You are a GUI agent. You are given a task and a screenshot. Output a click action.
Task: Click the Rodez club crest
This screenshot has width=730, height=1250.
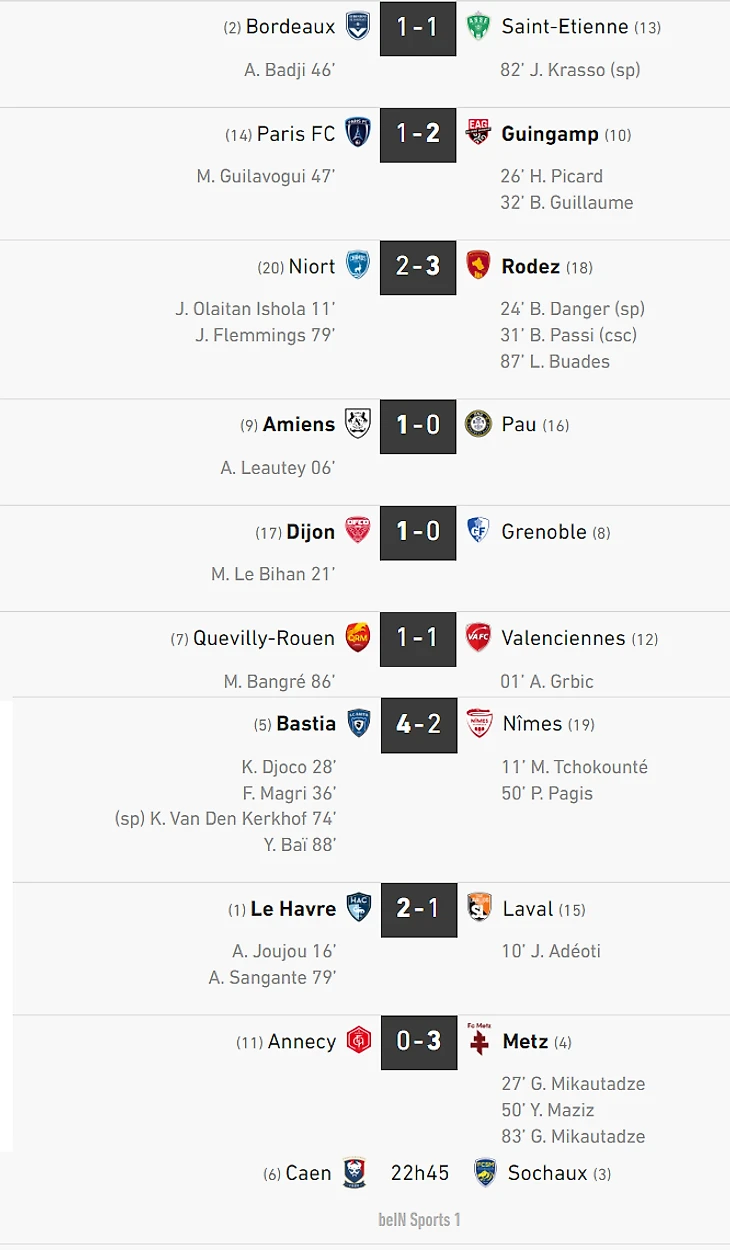tap(479, 266)
